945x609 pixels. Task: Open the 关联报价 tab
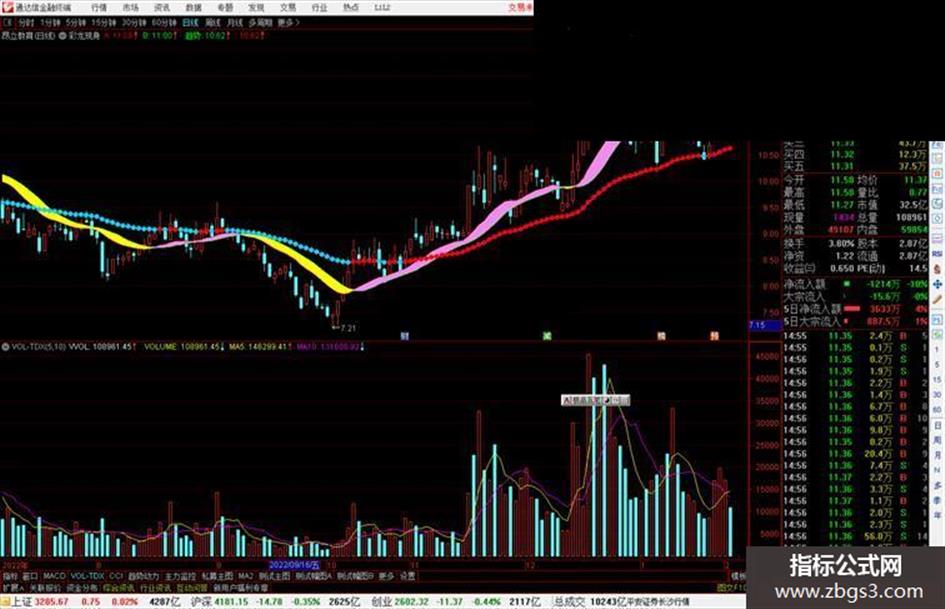coord(45,587)
